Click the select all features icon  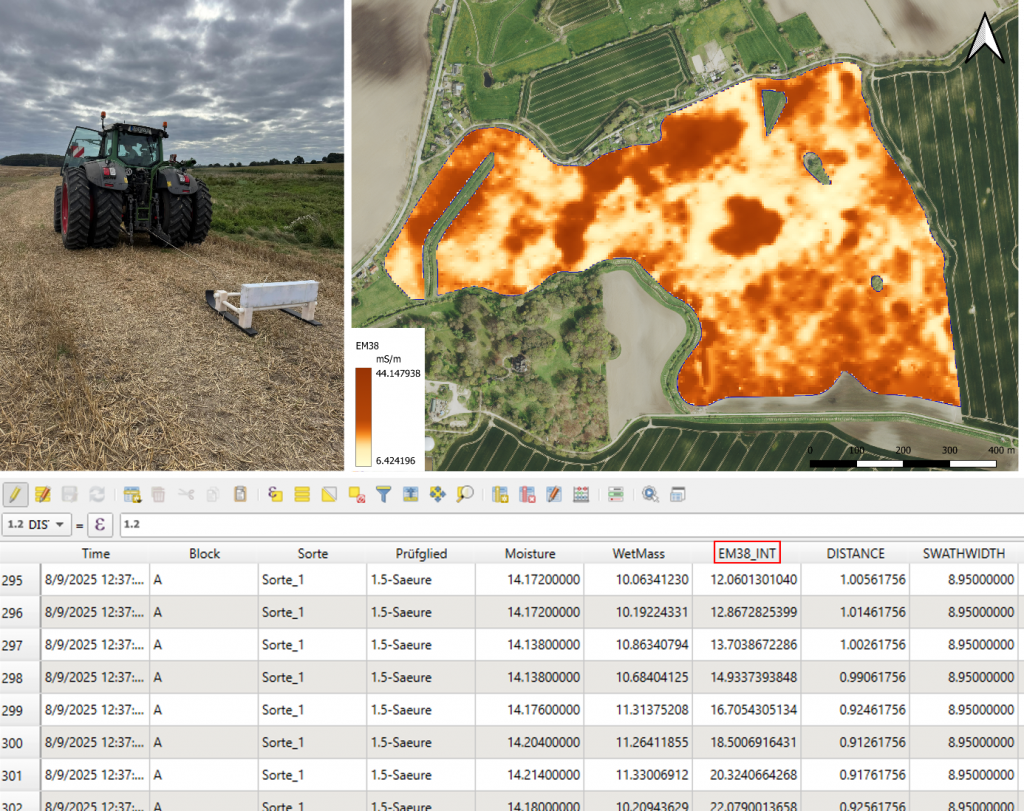pos(303,494)
